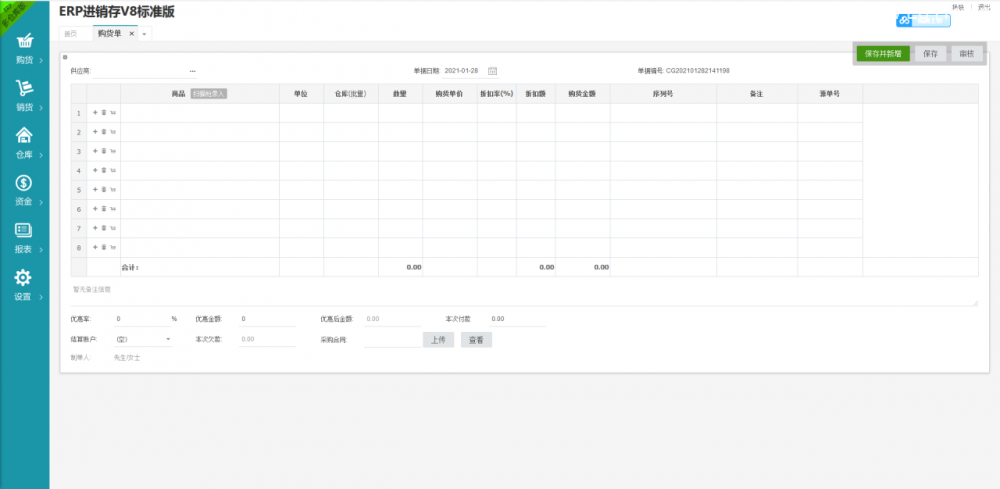Delete row 8 using its trash icon
The width and height of the screenshot is (1000, 489).
tap(103, 247)
